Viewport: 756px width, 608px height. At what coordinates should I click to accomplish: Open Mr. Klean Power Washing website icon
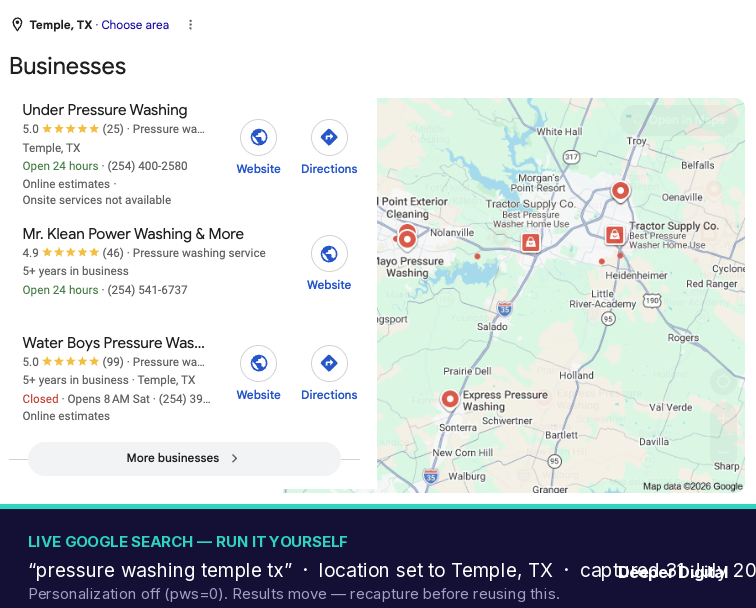coord(329,254)
